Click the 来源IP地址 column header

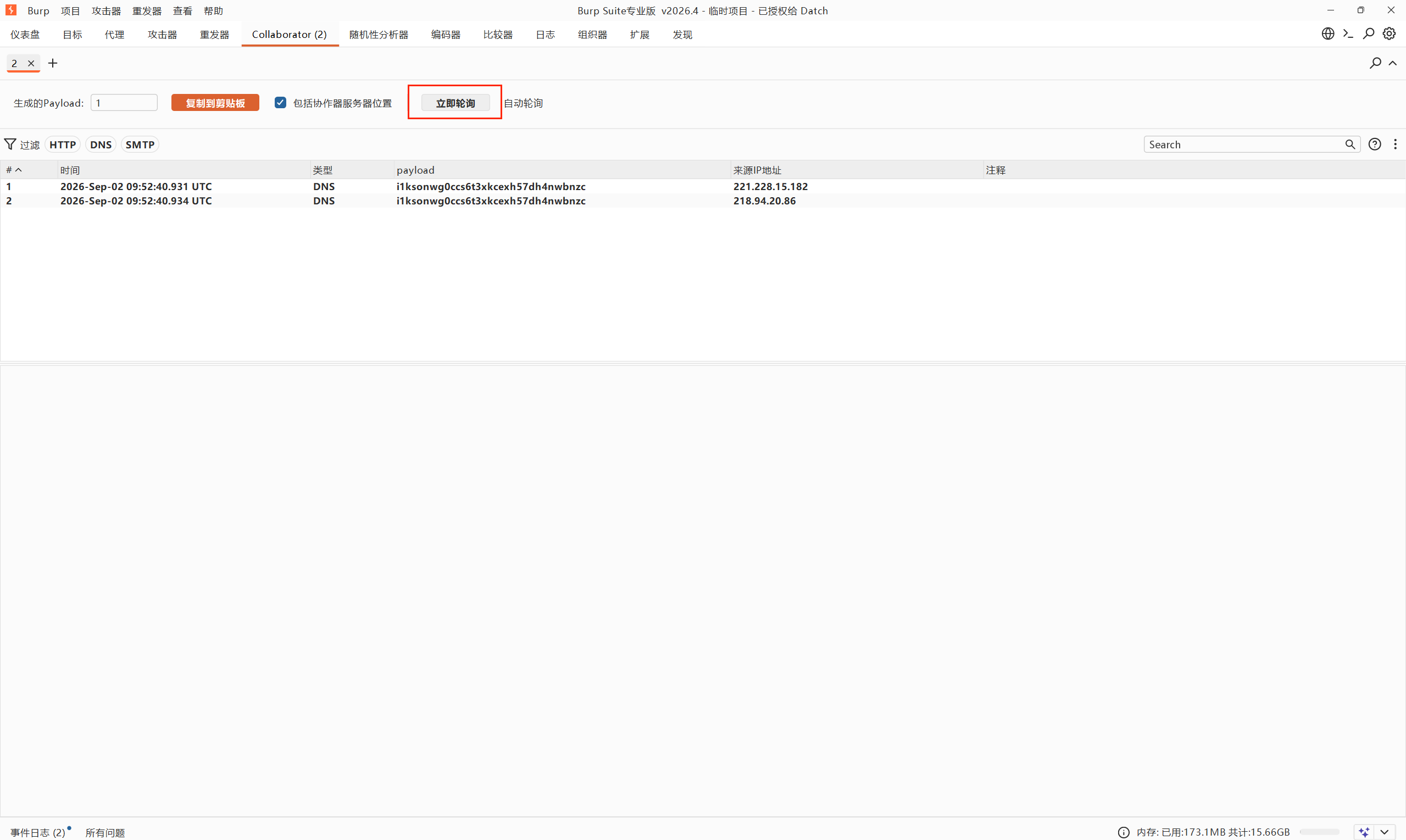(857, 170)
